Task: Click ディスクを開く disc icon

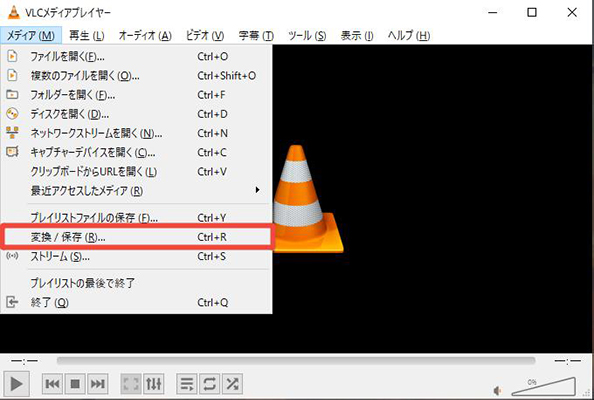Action: [x=12, y=113]
